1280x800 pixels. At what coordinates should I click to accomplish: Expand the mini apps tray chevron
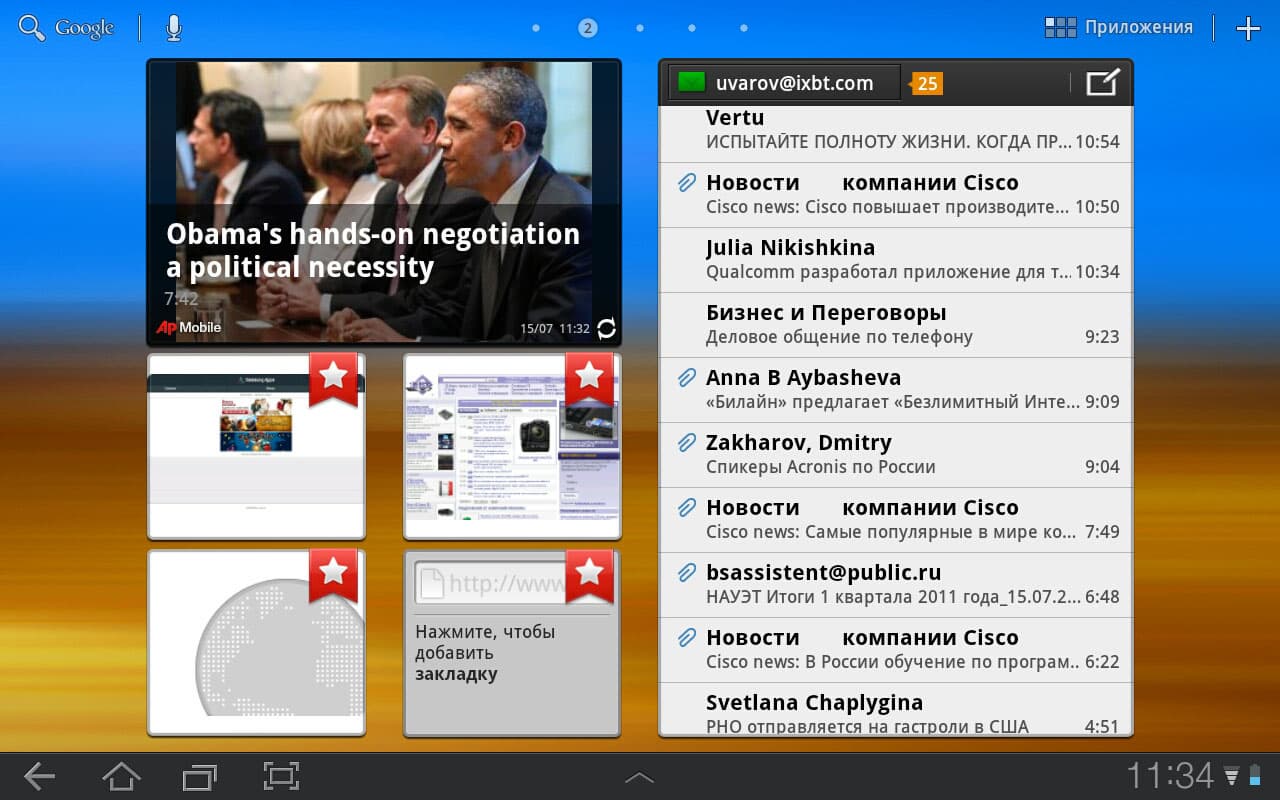click(639, 777)
